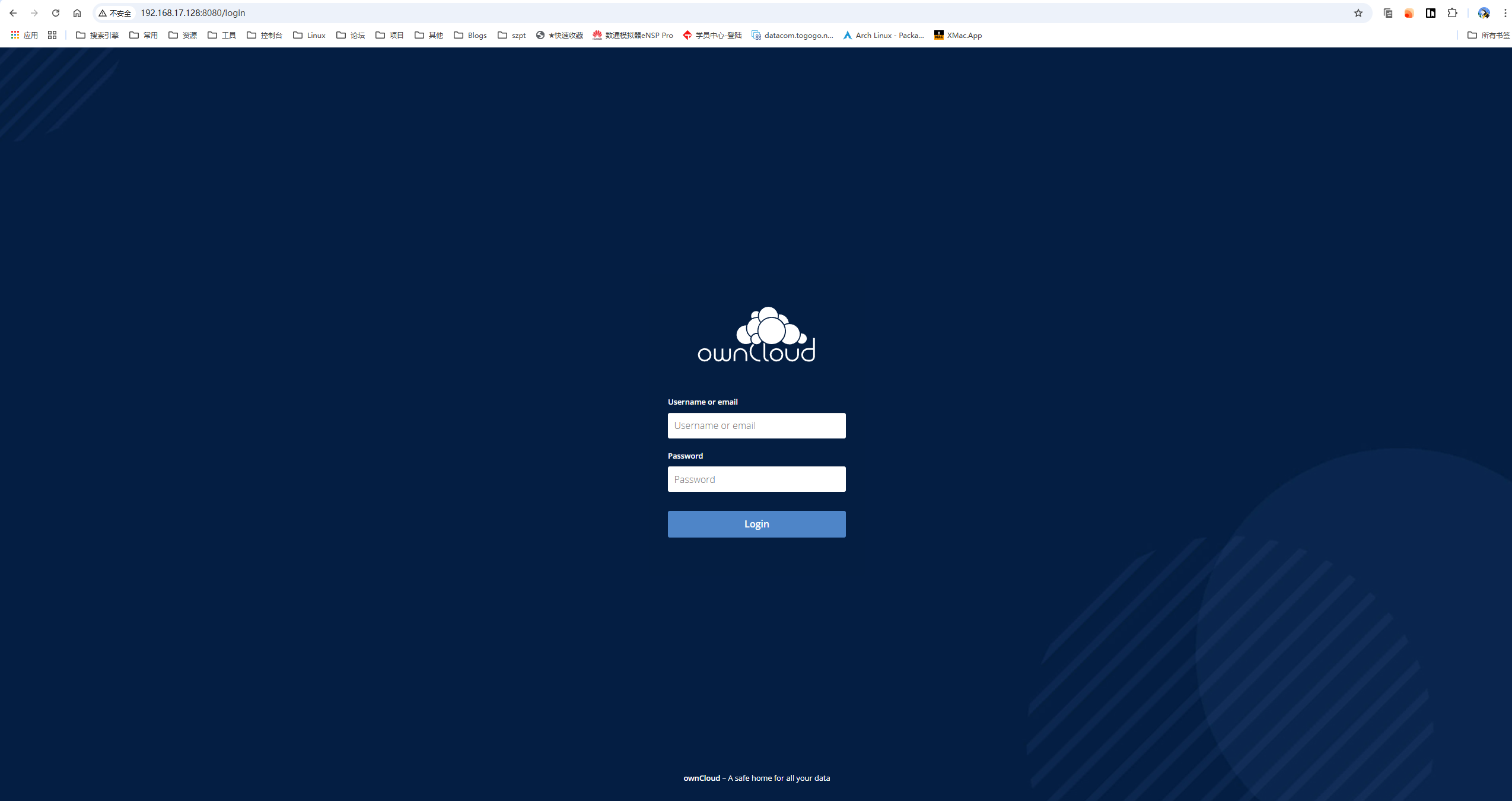Click the address bar URL 192.168.17.128:8080/login
The image size is (1512, 801).
click(193, 13)
